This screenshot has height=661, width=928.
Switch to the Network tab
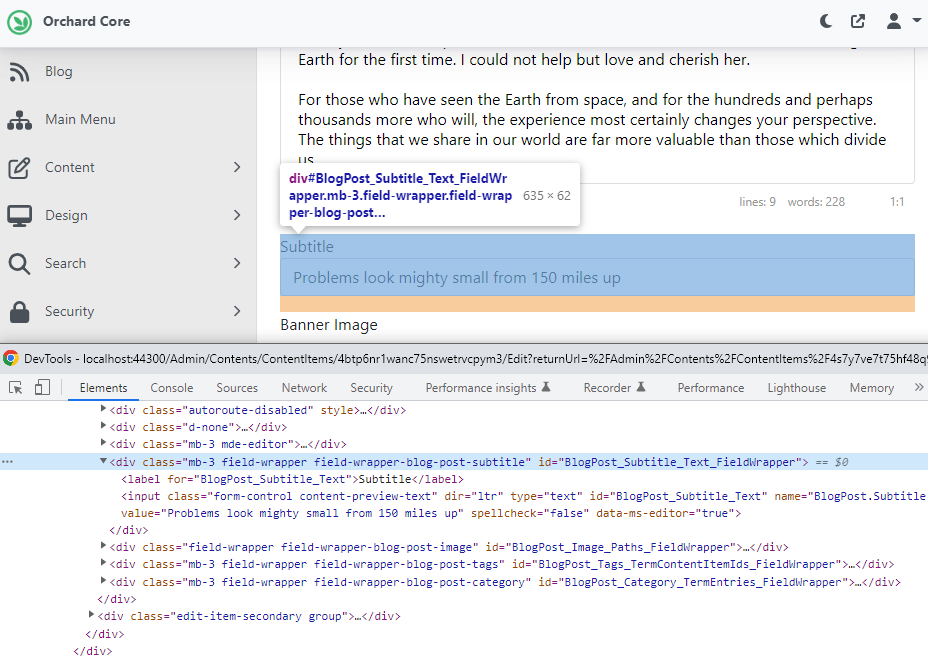pyautogui.click(x=304, y=388)
